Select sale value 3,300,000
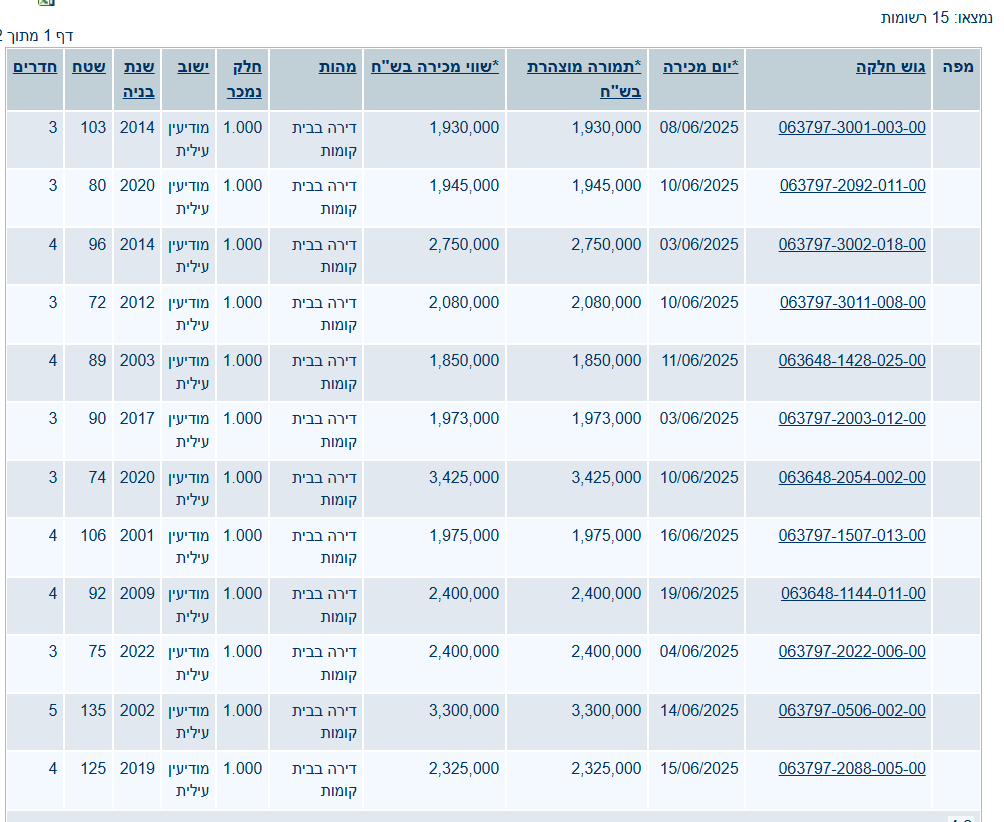Viewport: 1004px width, 822px height. [464, 711]
